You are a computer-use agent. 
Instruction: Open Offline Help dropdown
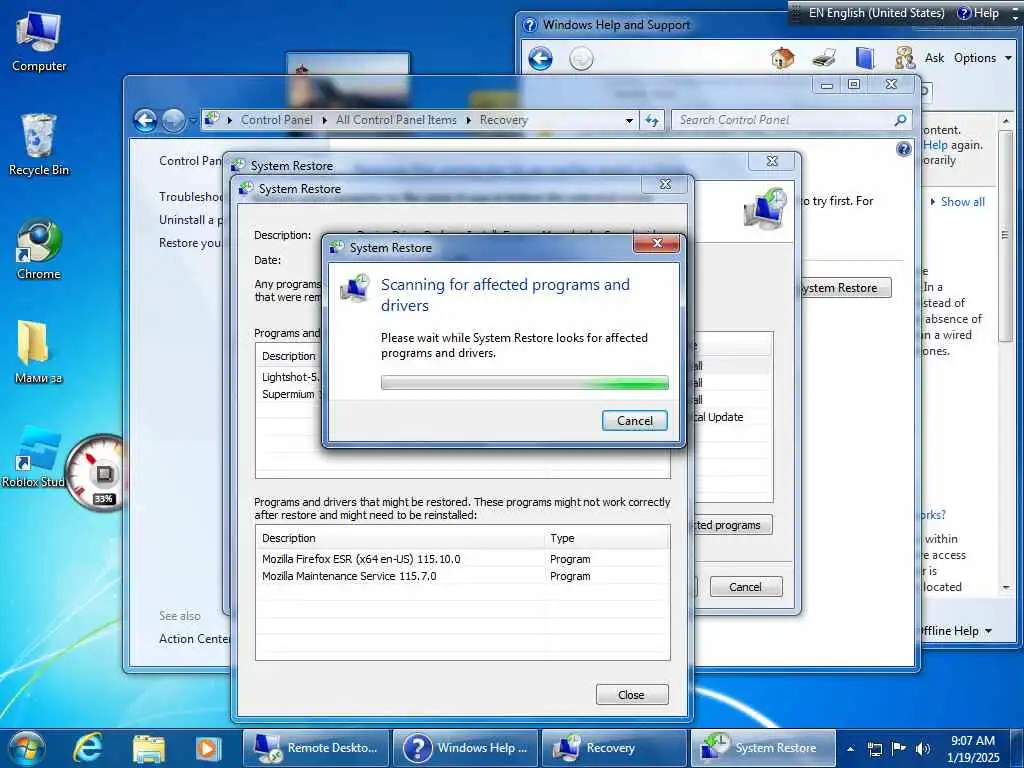[956, 631]
